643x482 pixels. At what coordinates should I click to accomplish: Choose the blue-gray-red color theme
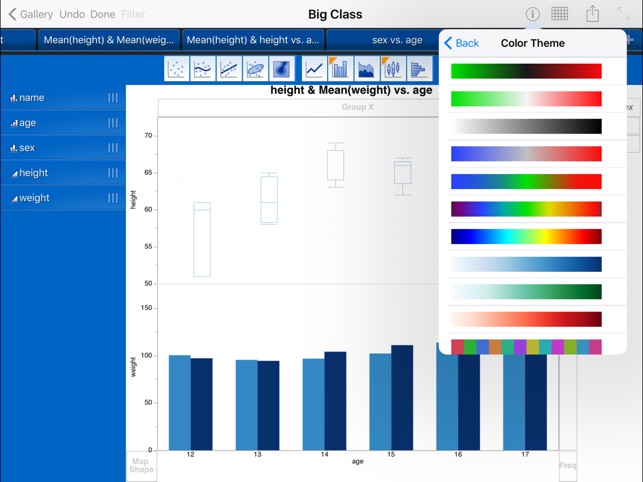click(x=526, y=154)
